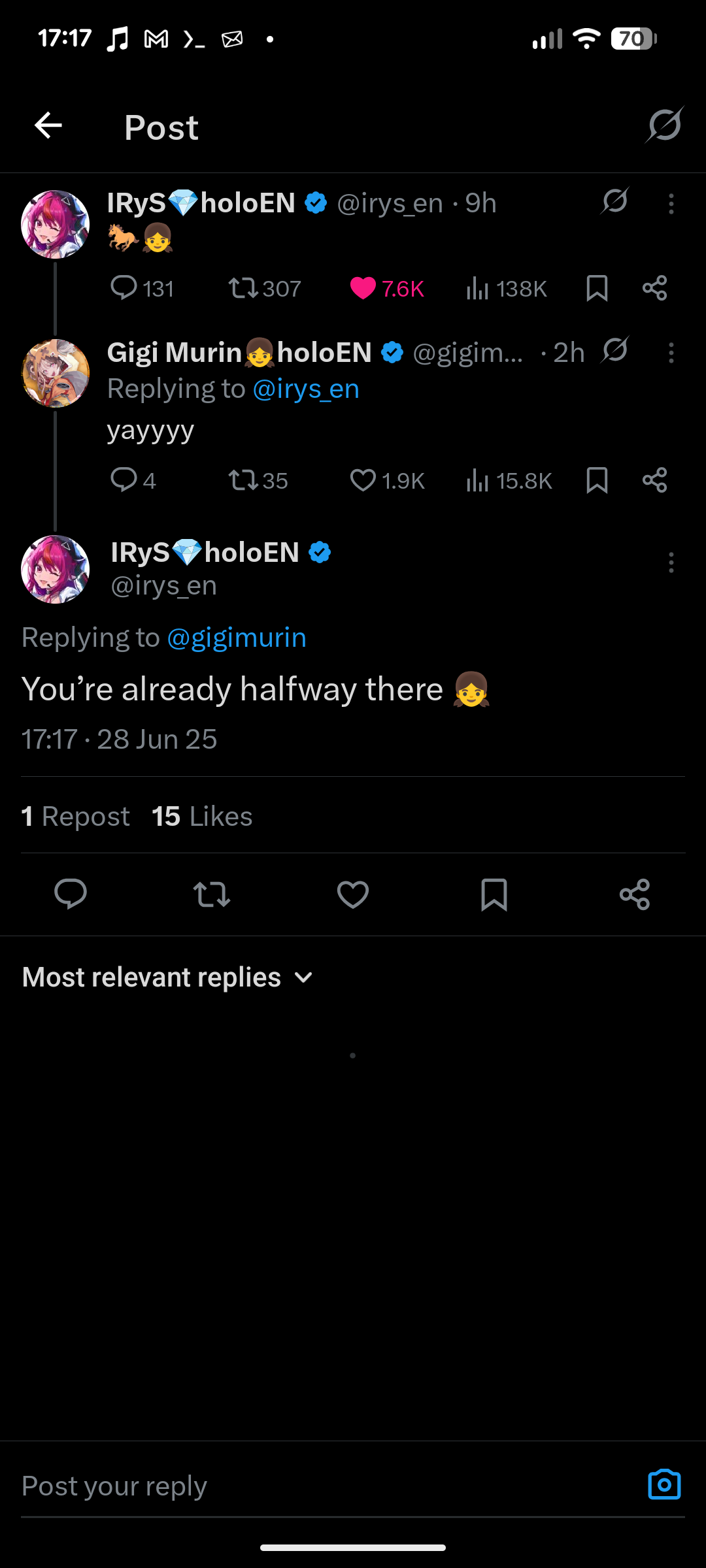This screenshot has height=1568, width=706.
Task: View the 15 Likes list
Action: 202,817
